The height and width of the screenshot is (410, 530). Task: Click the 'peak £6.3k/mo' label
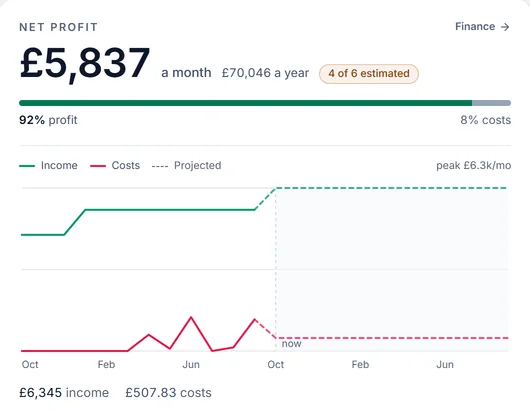pyautogui.click(x=474, y=166)
